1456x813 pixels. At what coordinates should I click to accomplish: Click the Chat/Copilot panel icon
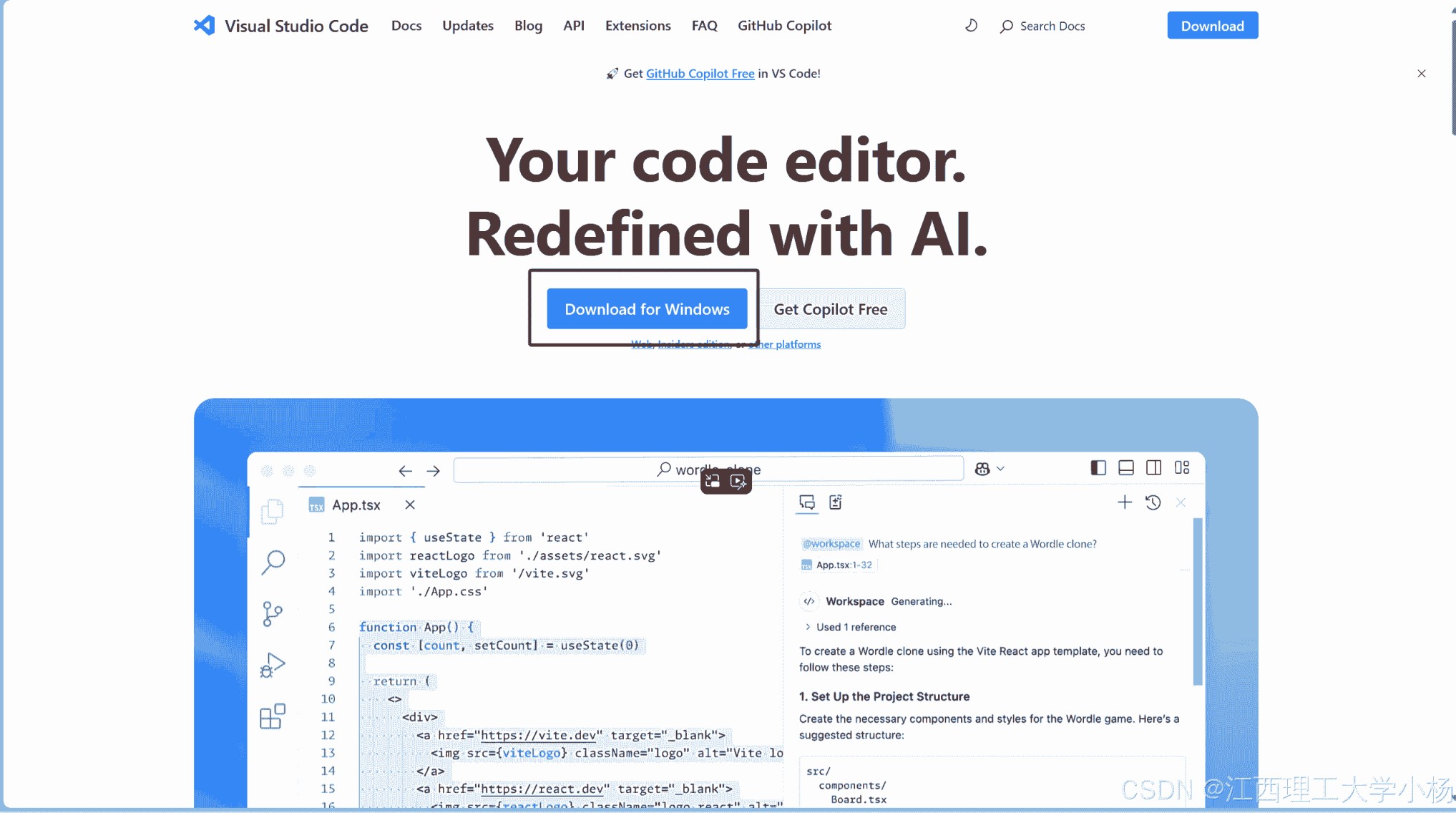point(806,503)
